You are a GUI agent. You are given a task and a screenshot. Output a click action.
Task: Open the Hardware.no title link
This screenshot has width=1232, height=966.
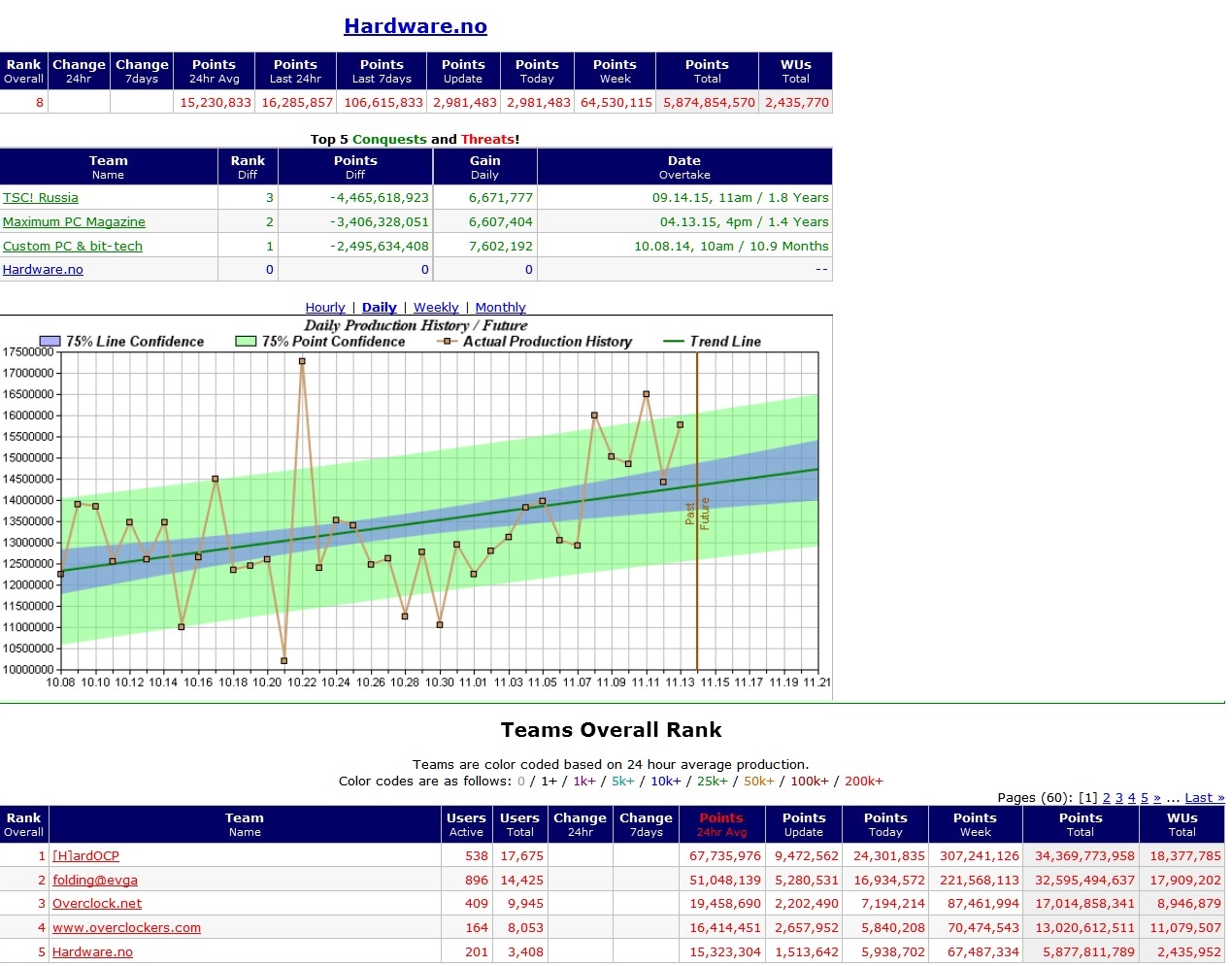point(416,26)
